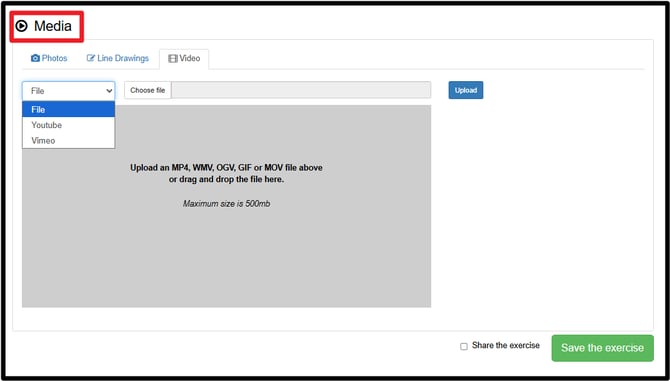Click the file name field beside Choose file

301,90
